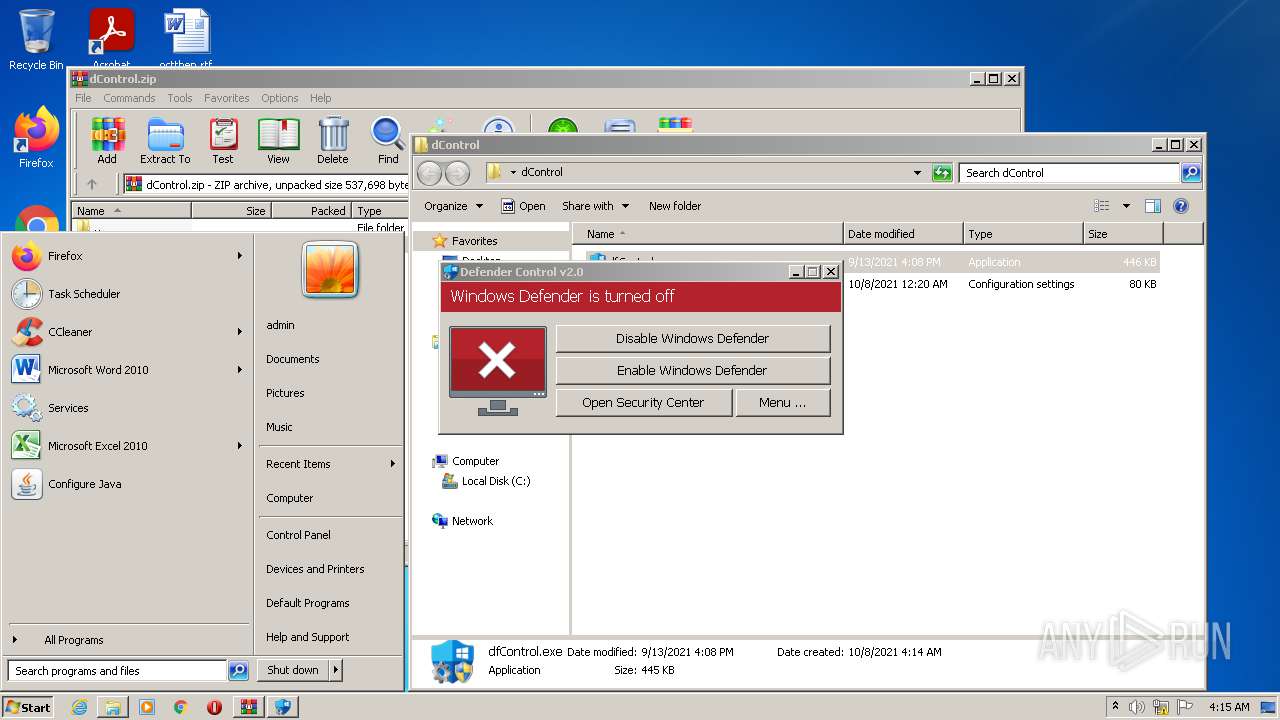Open Opera from the taskbar

point(214,707)
